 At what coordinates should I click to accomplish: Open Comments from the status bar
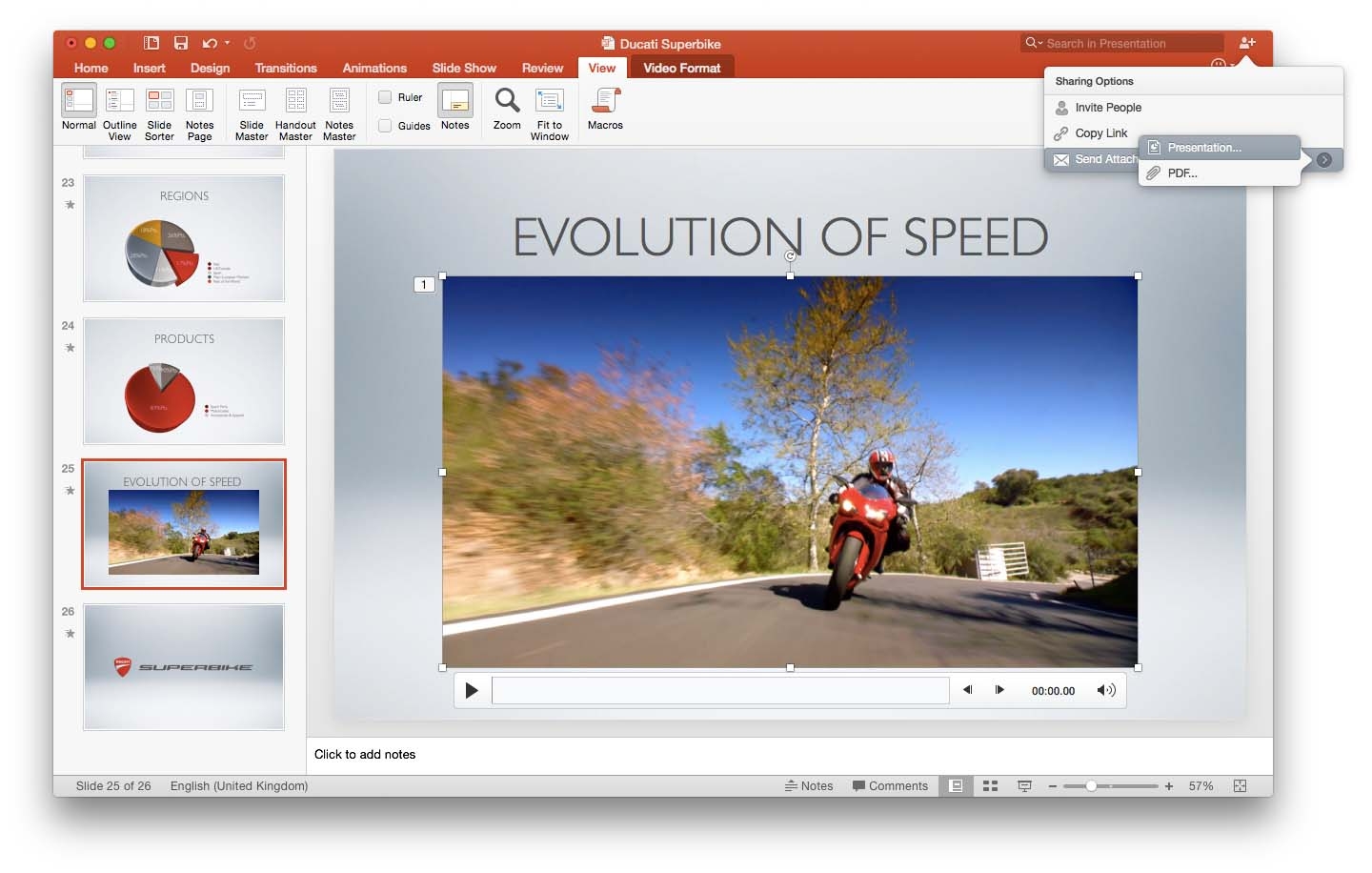point(890,786)
